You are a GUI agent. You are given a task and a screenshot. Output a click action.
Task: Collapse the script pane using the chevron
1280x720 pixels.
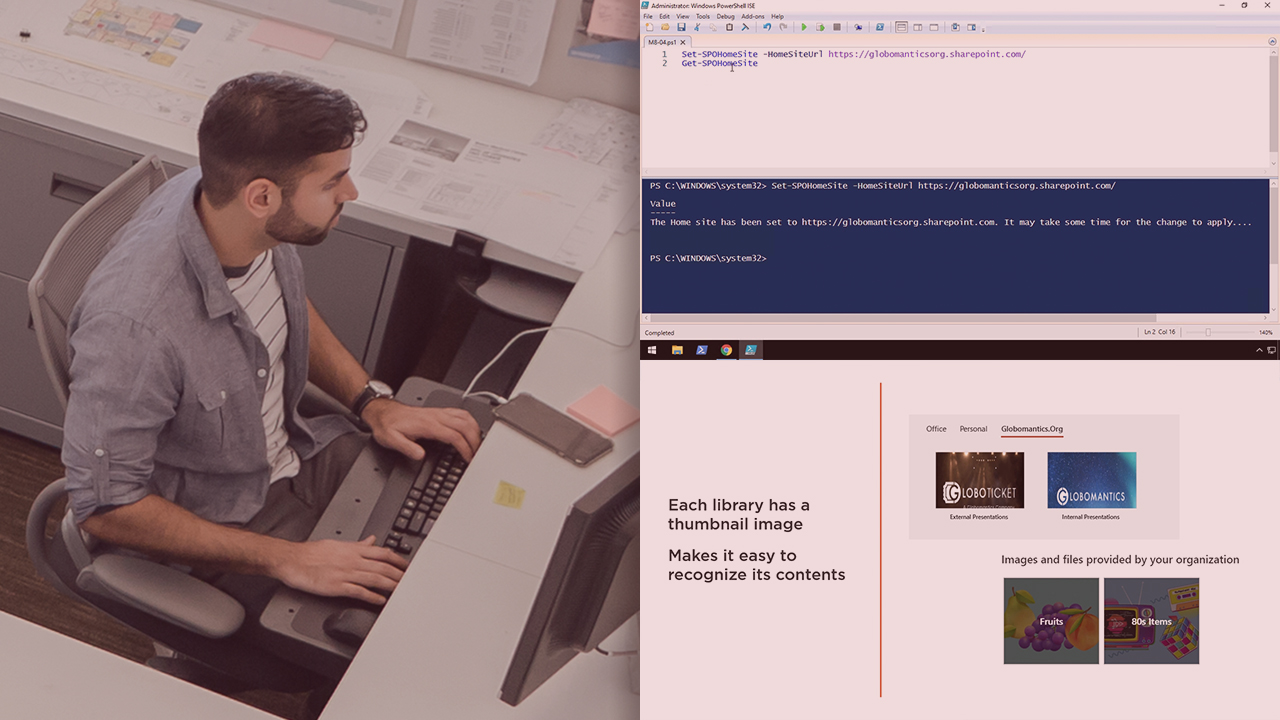pos(1273,42)
